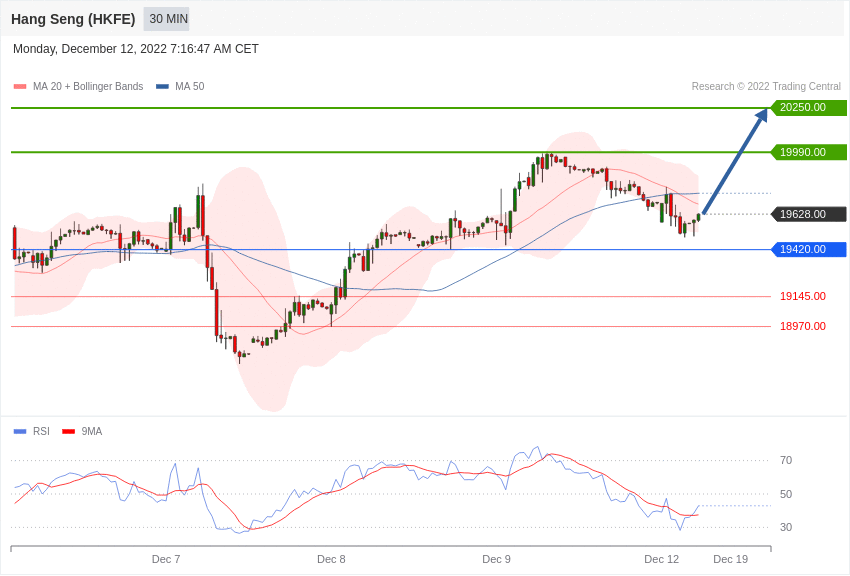Click the Dec 7 date axis label
The image size is (850, 576).
[x=166, y=559]
